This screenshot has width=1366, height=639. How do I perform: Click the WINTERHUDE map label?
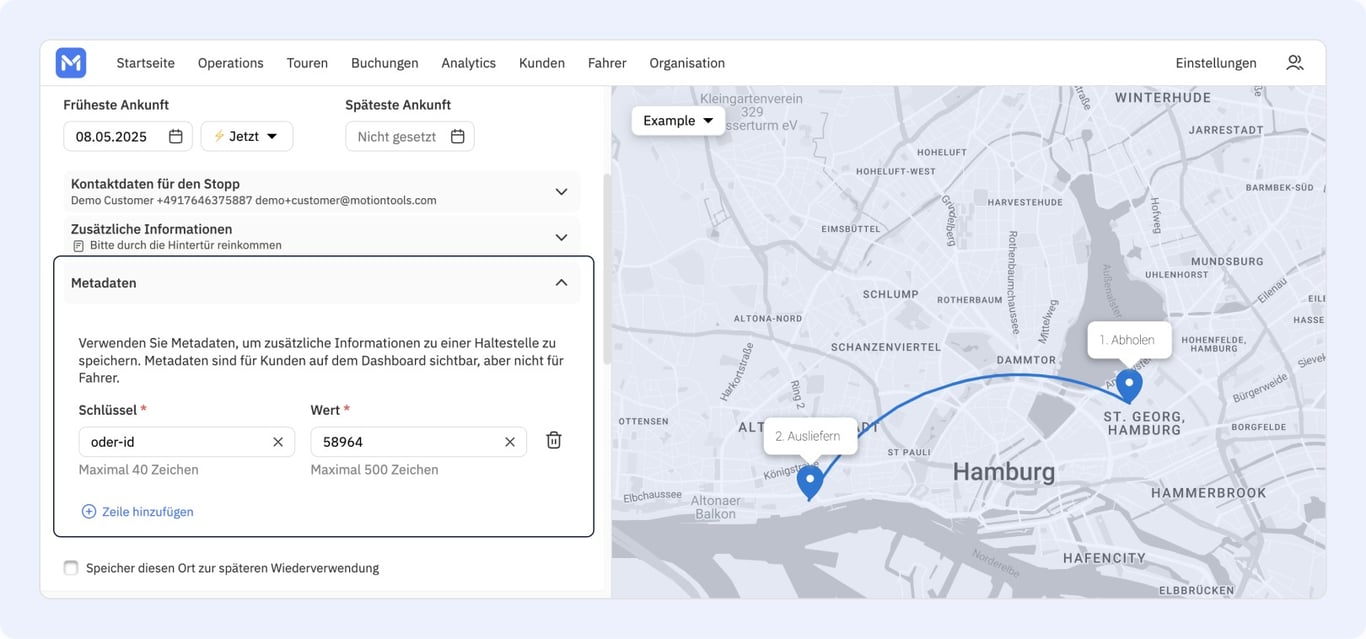pos(1163,97)
